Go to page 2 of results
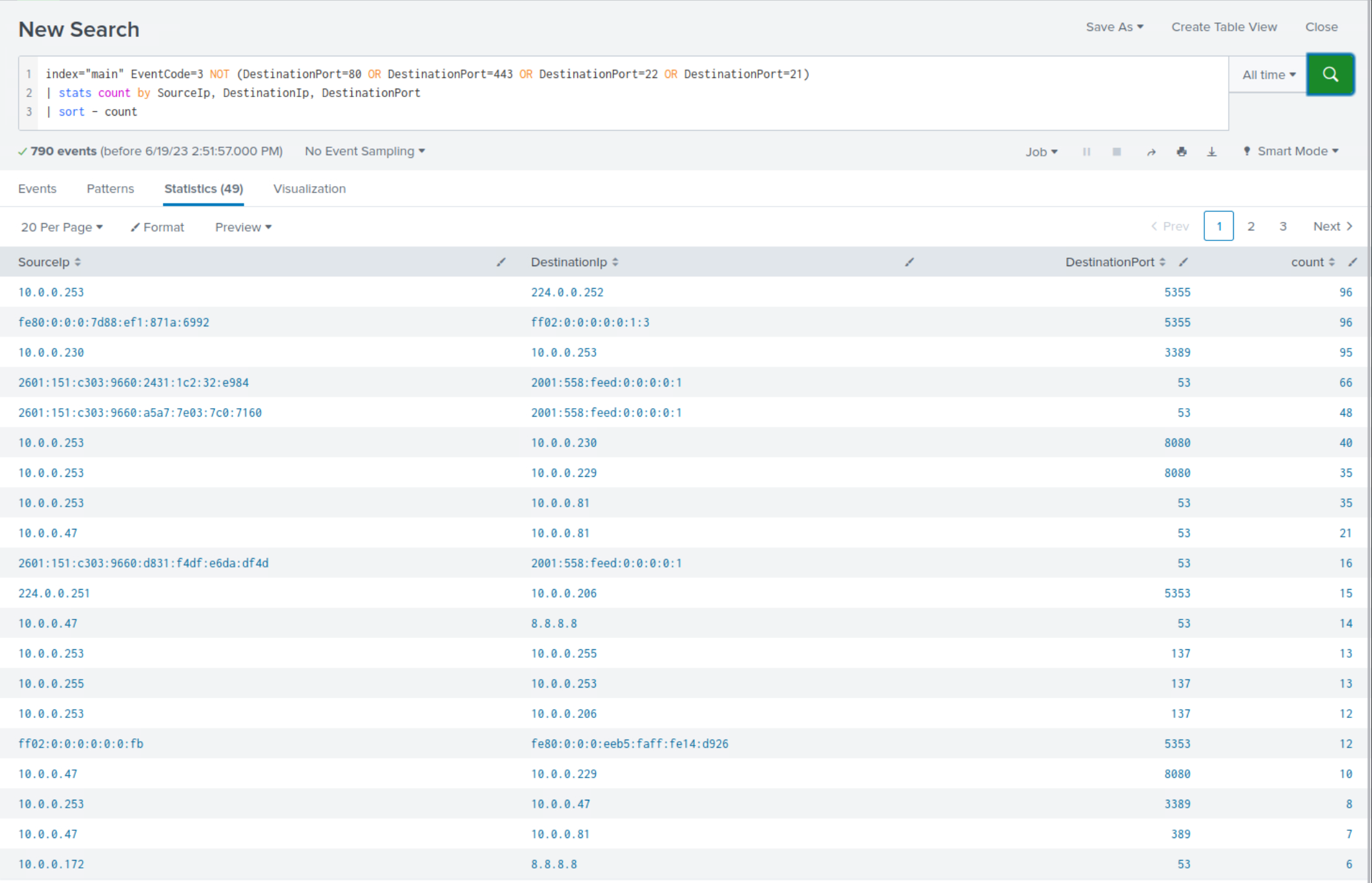Viewport: 1372px width, 883px height. pyautogui.click(x=1250, y=226)
